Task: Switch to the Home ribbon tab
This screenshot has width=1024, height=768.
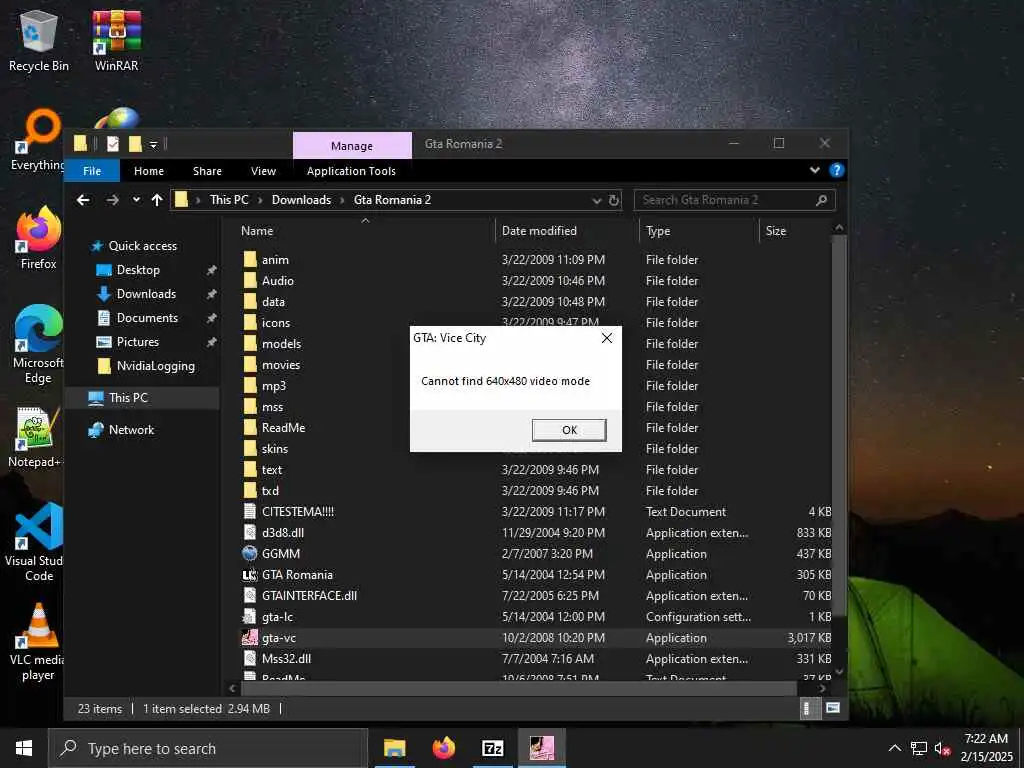Action: (149, 171)
